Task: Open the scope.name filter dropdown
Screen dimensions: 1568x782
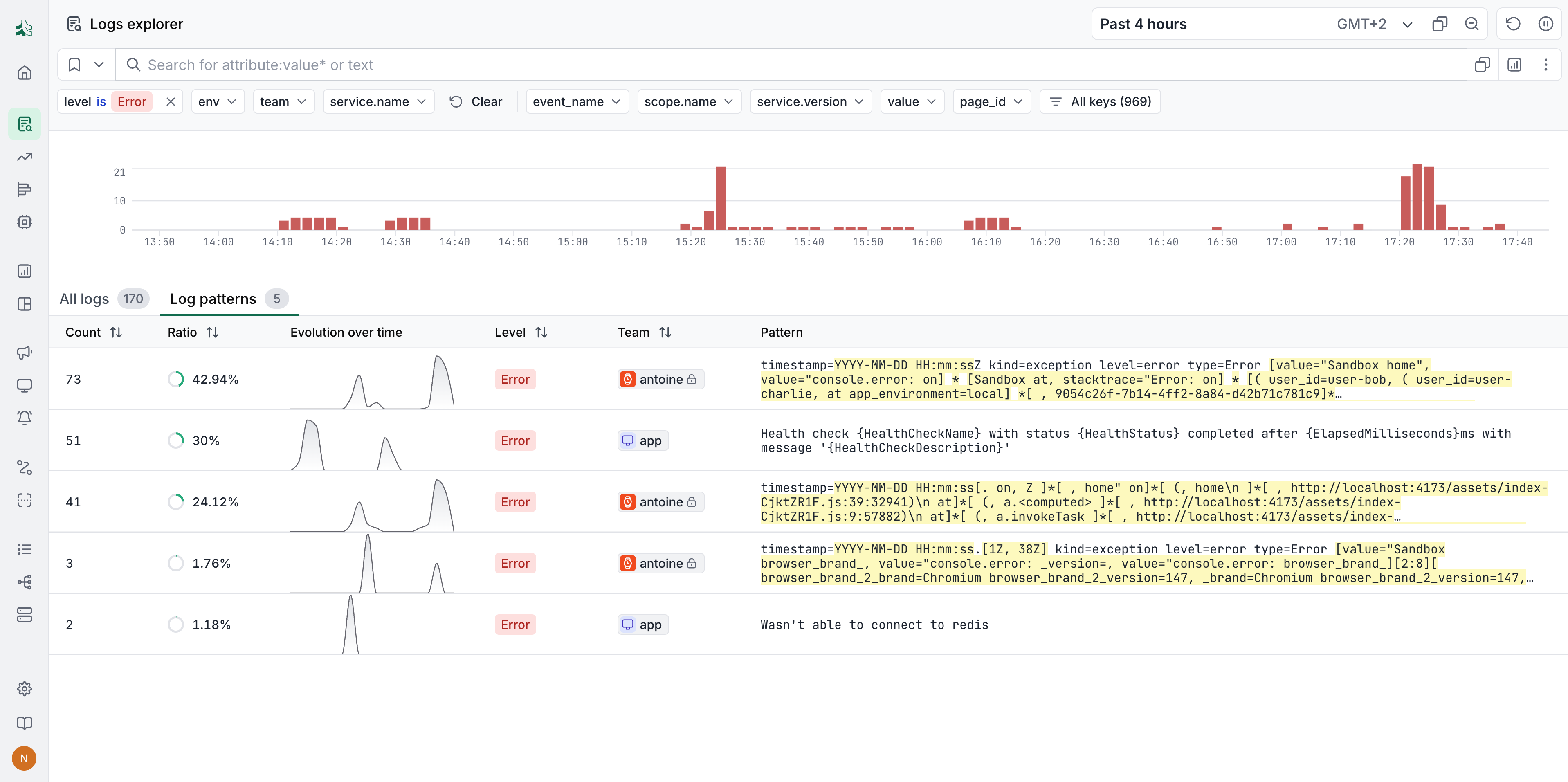Action: (x=689, y=101)
